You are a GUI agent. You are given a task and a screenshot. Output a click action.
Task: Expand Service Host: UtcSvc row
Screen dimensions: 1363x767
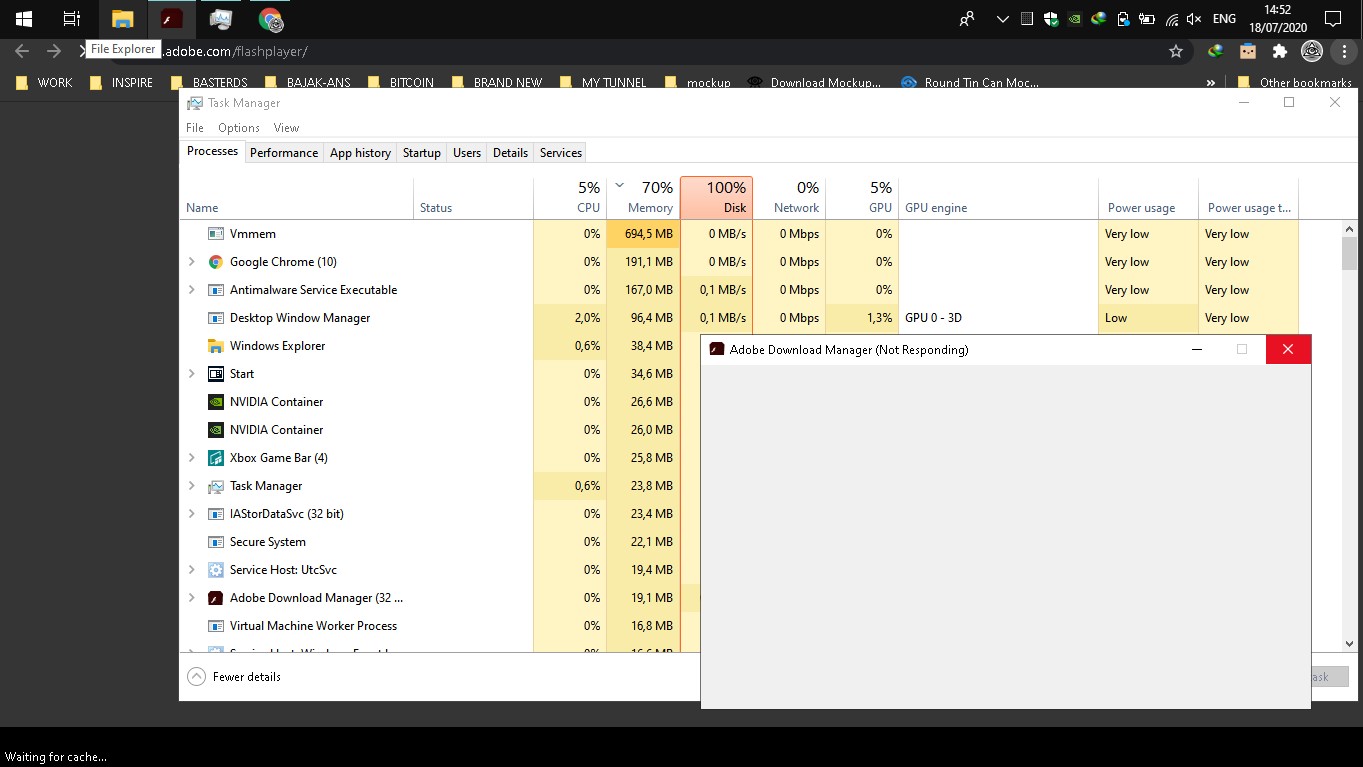[x=192, y=570]
